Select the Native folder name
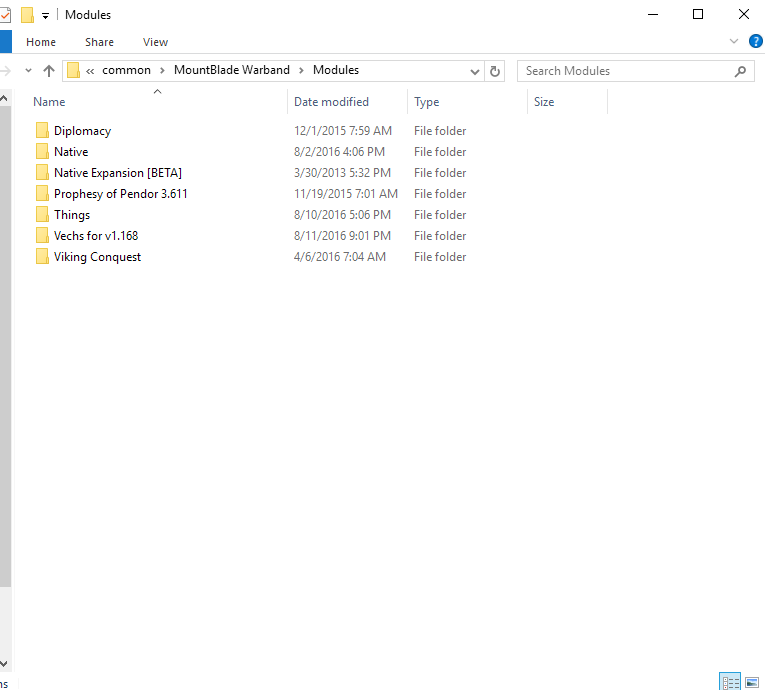The width and height of the screenshot is (765, 690). pyautogui.click(x=71, y=152)
